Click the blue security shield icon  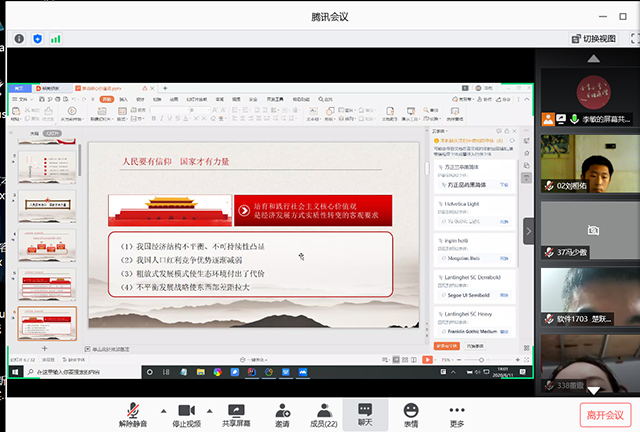coord(37,39)
